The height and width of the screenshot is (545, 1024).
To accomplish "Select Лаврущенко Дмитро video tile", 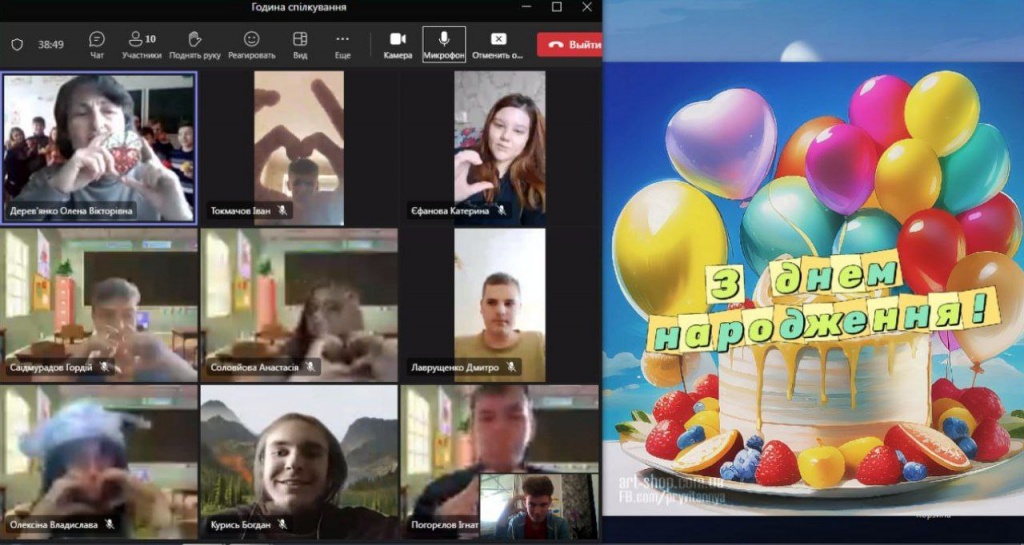I will [500, 304].
